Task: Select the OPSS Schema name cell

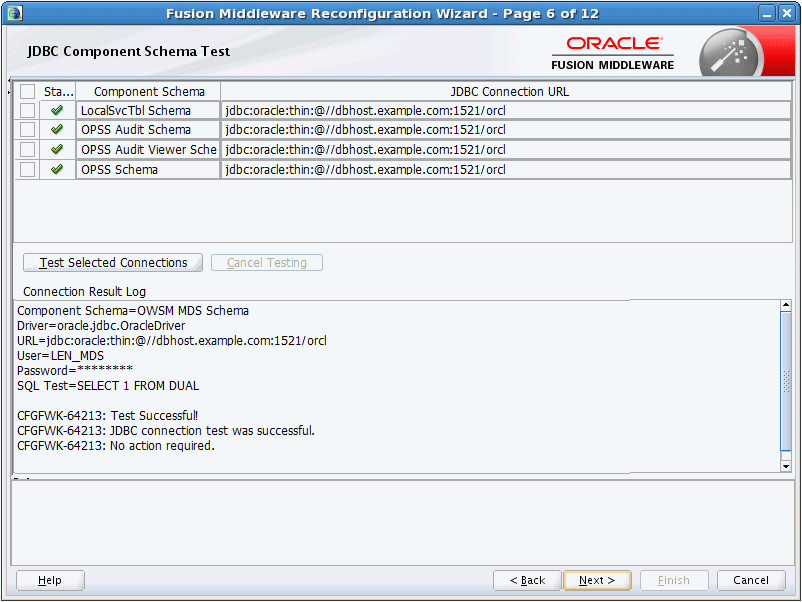Action: coord(148,169)
